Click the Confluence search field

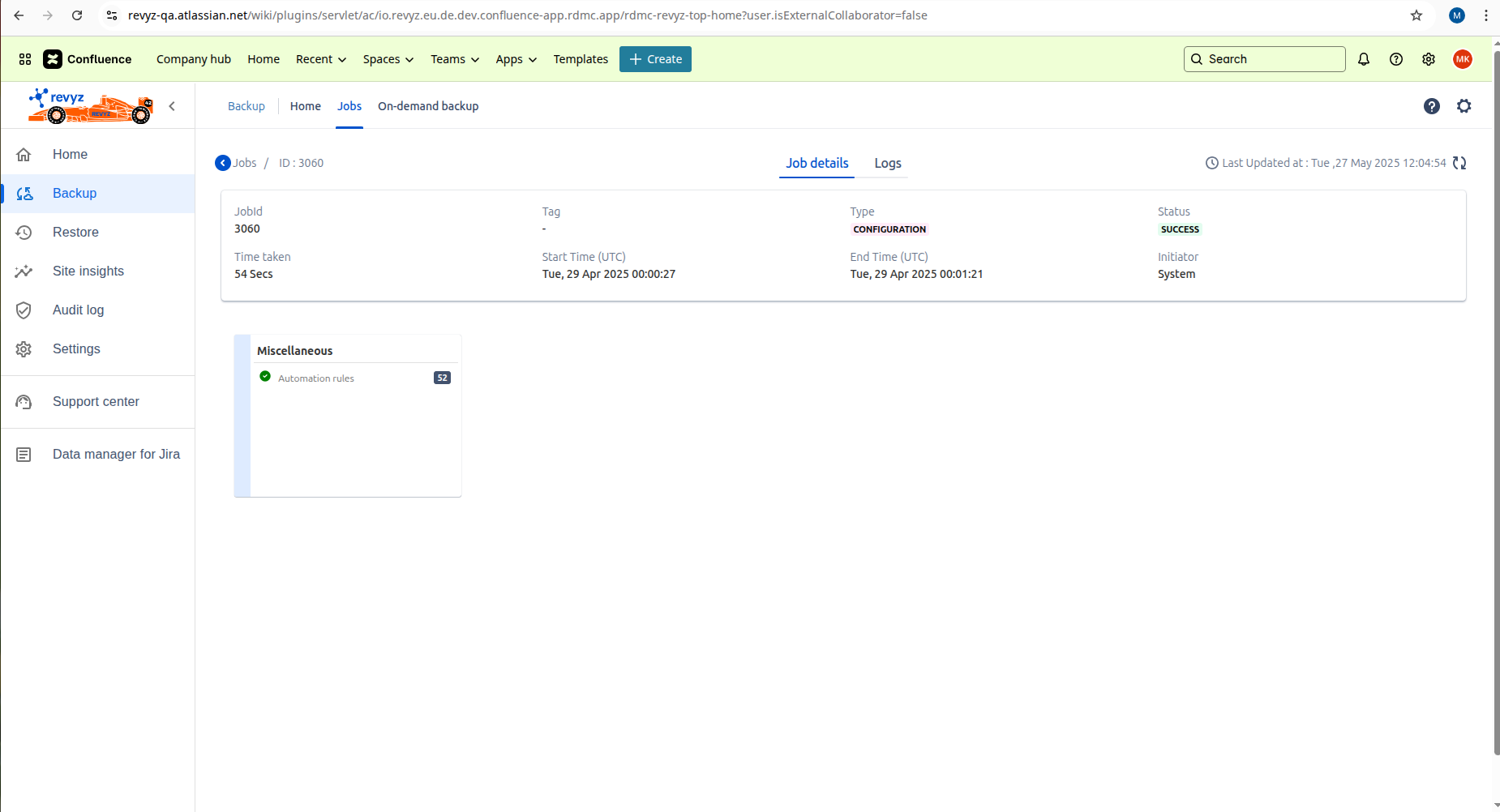click(1263, 58)
